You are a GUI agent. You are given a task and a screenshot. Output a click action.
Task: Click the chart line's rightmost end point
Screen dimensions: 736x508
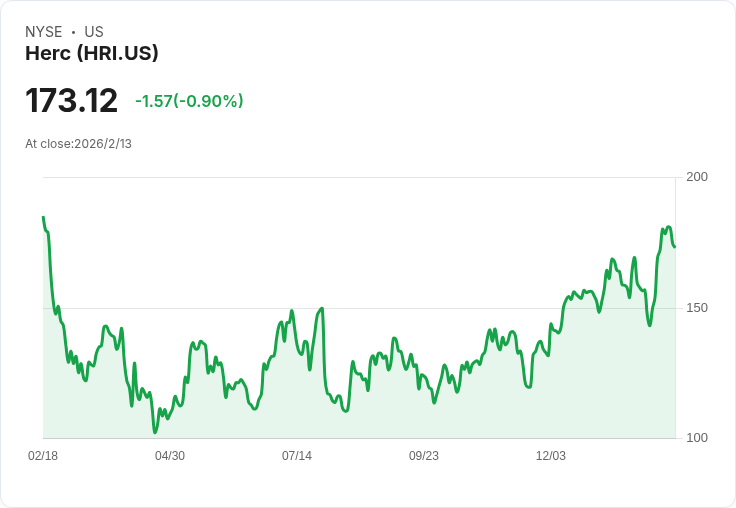click(675, 246)
